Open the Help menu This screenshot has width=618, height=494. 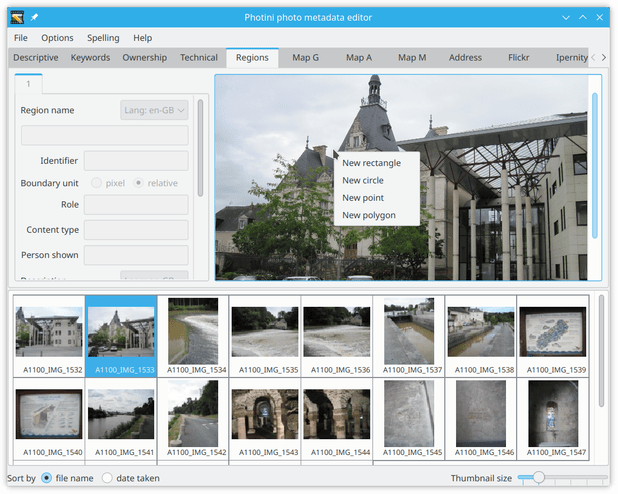coord(142,38)
